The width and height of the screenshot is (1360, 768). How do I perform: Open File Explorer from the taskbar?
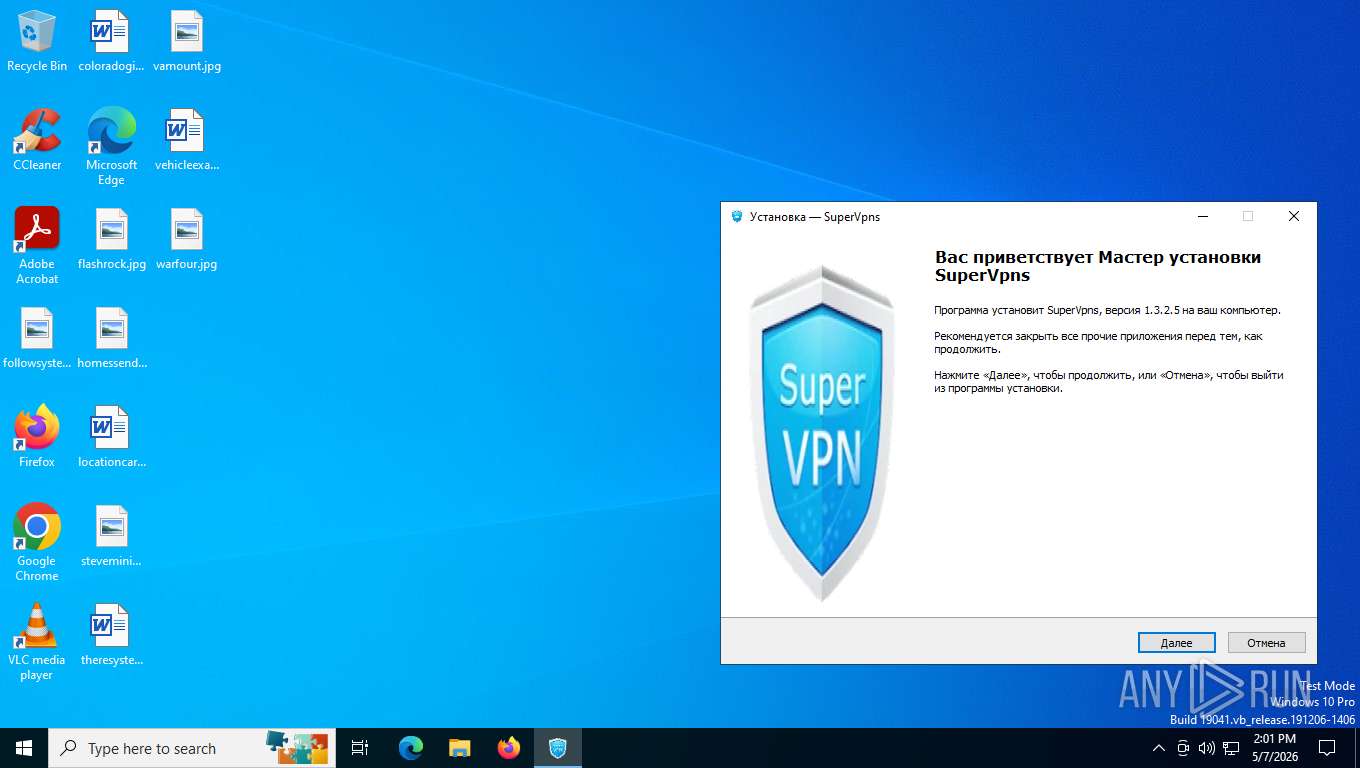460,748
